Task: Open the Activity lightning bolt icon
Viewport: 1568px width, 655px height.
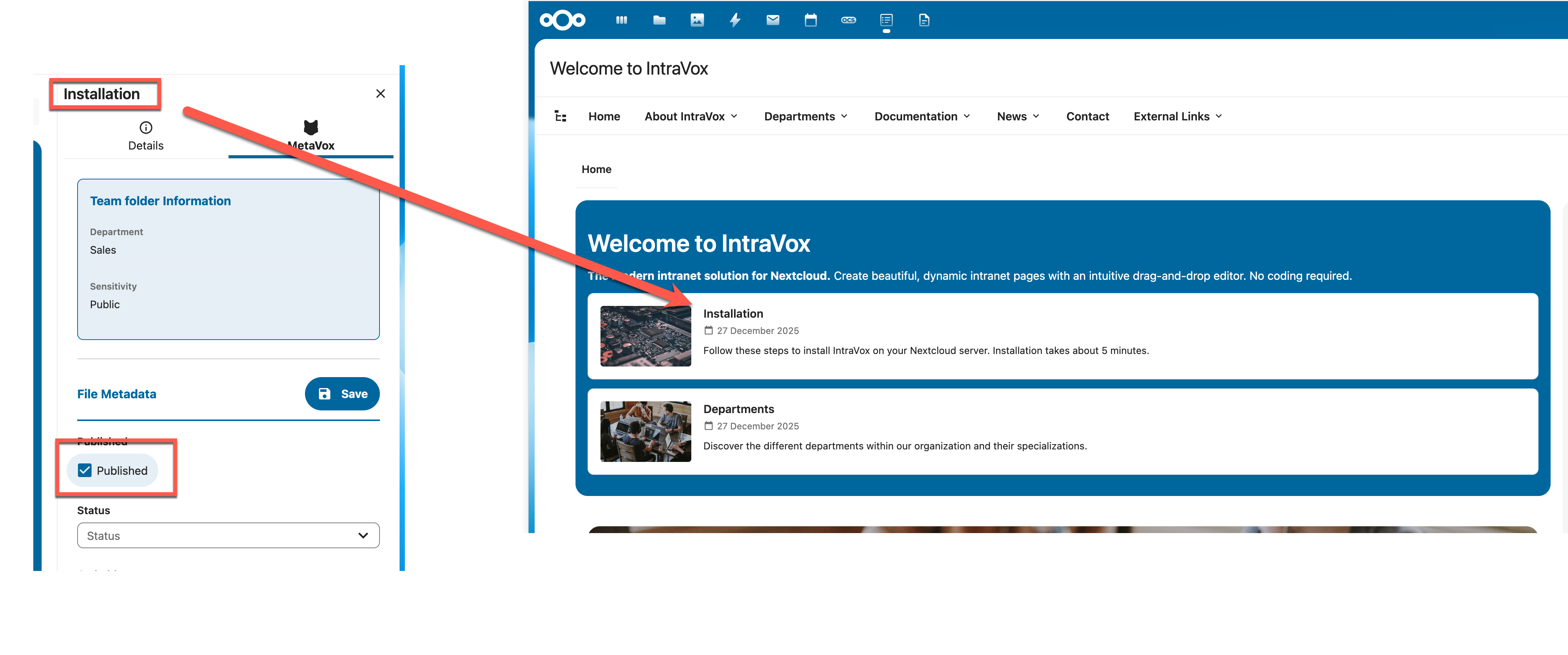Action: point(735,20)
